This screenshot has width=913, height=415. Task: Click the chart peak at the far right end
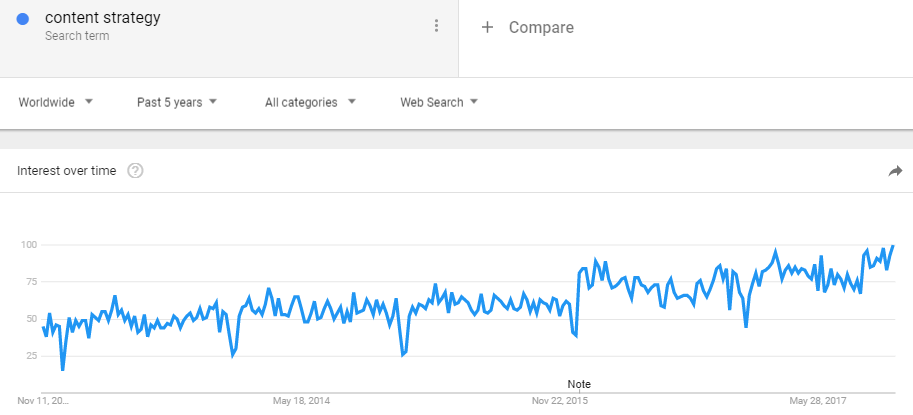[x=893, y=246]
